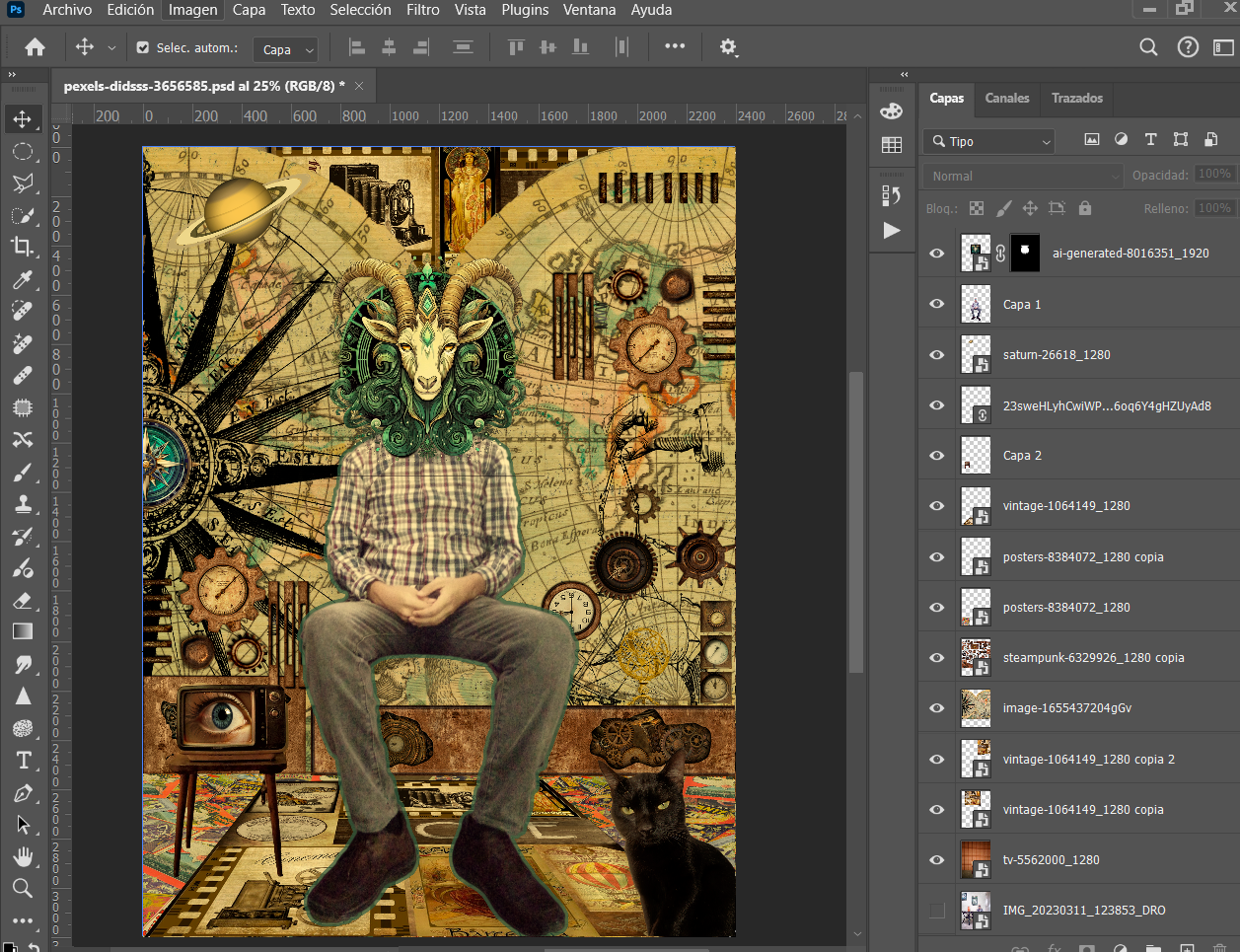The width and height of the screenshot is (1240, 952).
Task: Open the Selección menu
Action: (360, 10)
